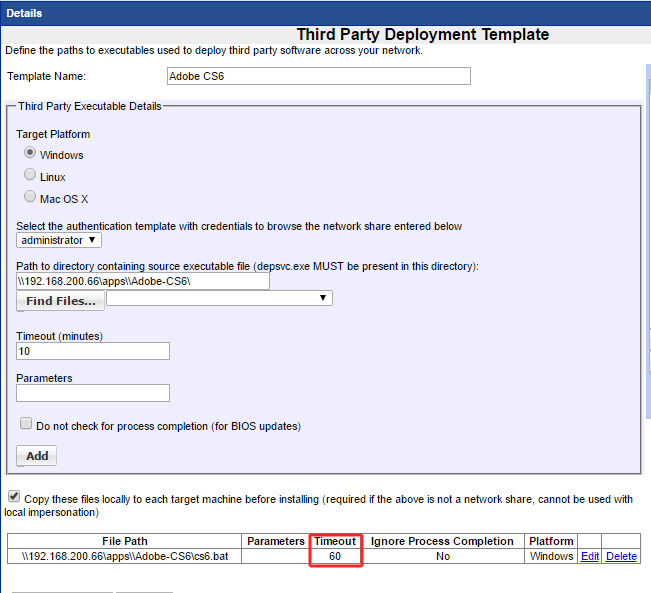Enable Do not check for process completion
651x593 pixels.
point(26,425)
